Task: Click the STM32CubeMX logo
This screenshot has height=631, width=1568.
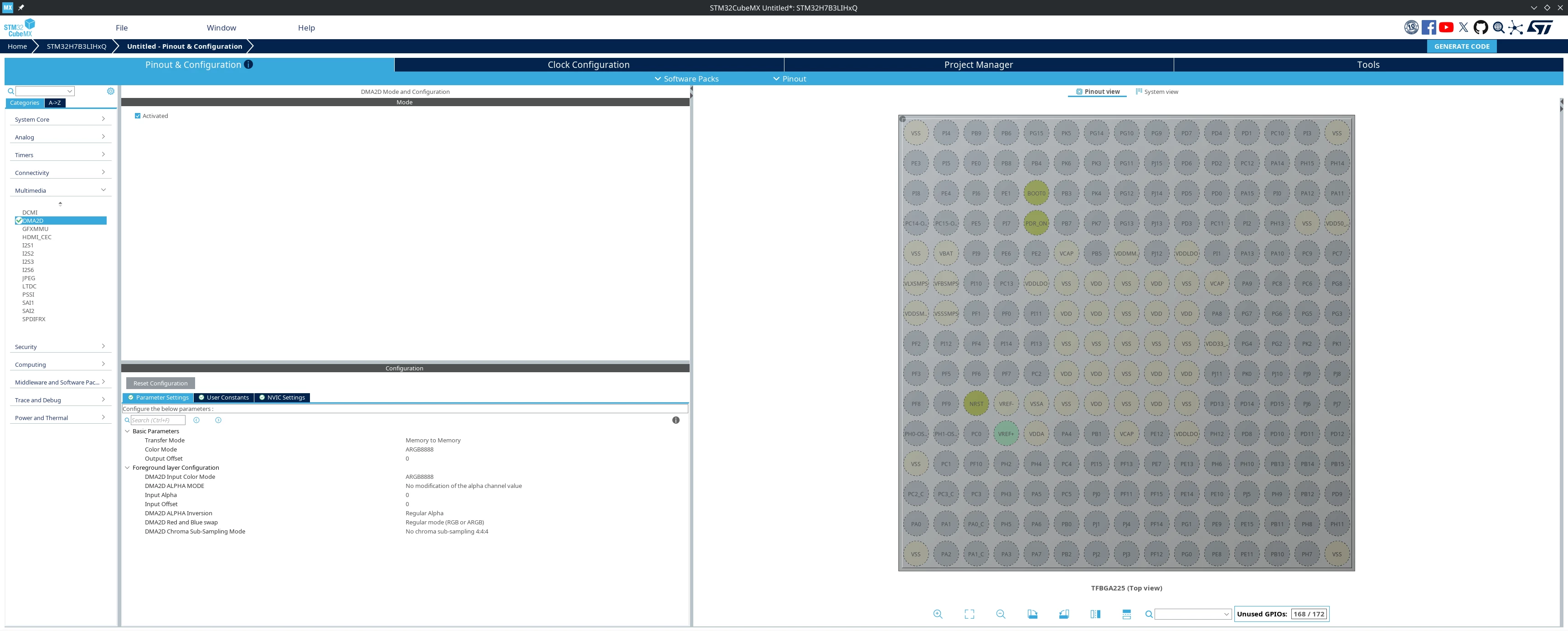Action: pos(20,27)
